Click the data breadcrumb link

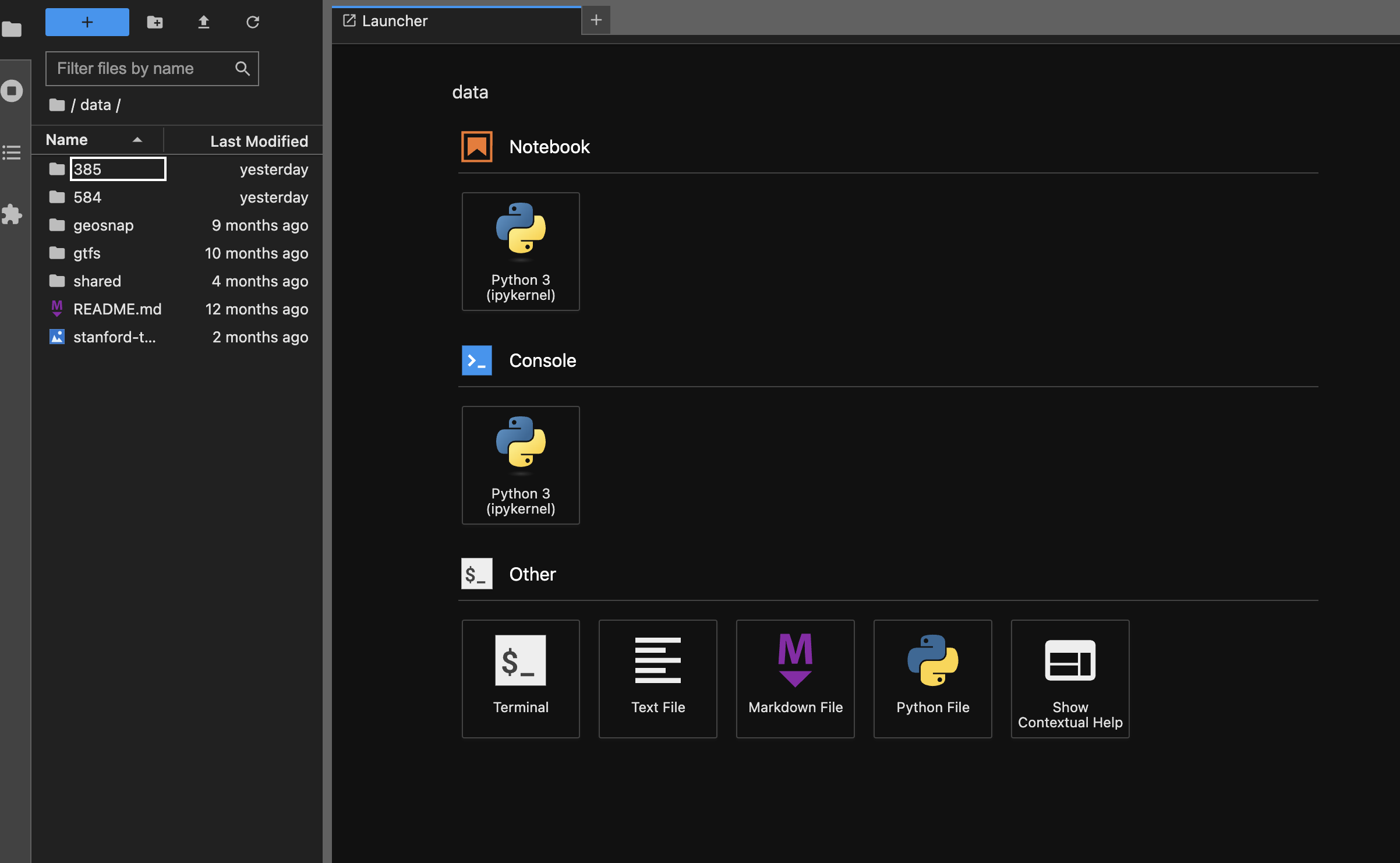[96, 105]
